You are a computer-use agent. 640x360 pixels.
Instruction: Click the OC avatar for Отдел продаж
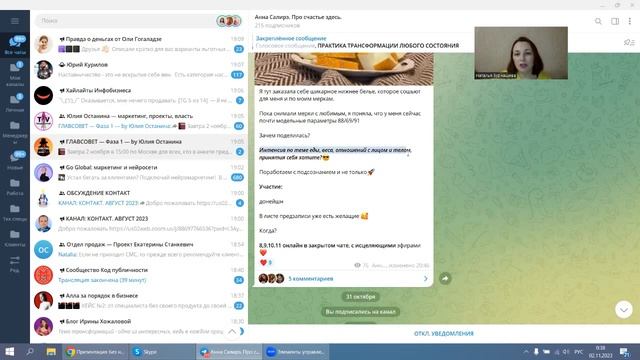coord(43,250)
